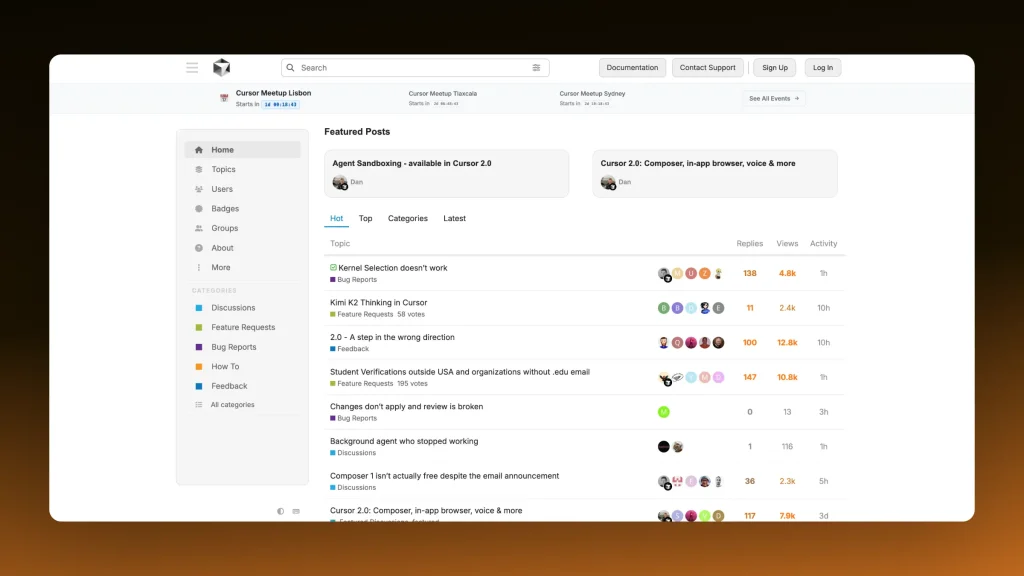Open the hamburger sidebar menu
Screen dimensions: 1024x576
192,67
